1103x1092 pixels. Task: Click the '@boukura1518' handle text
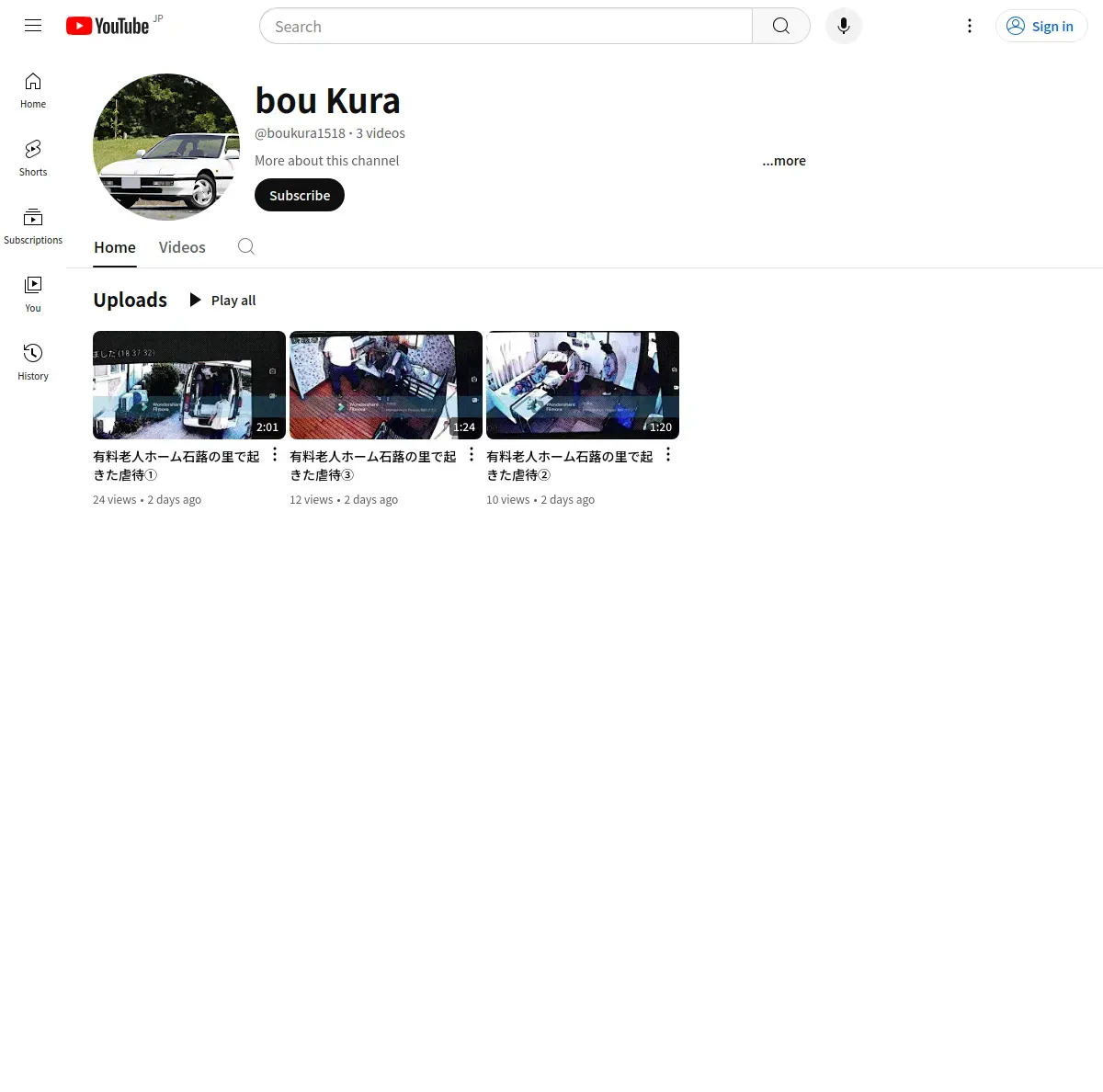[301, 133]
